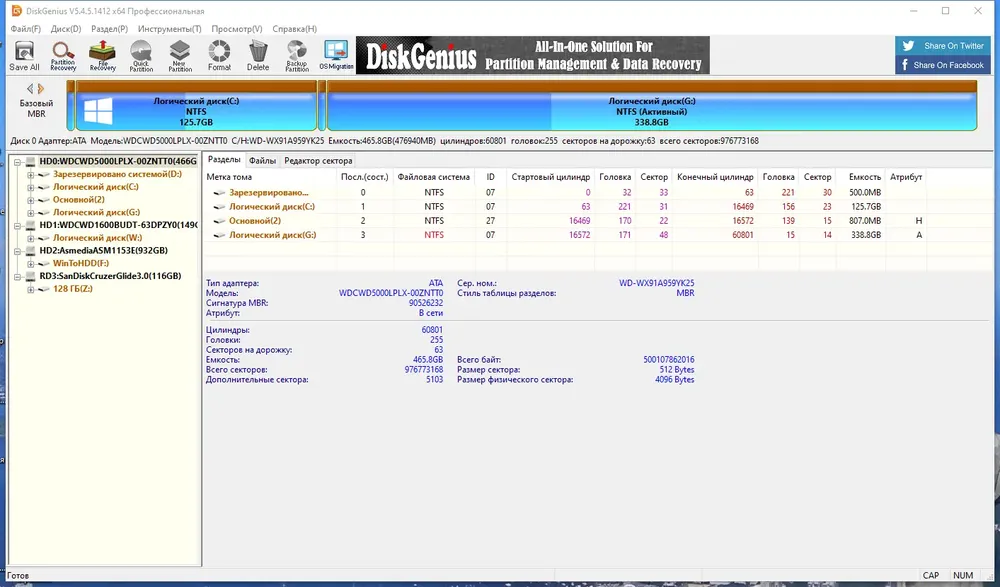
Task: Click the DiskGenius app title icon
Action: [x=16, y=11]
